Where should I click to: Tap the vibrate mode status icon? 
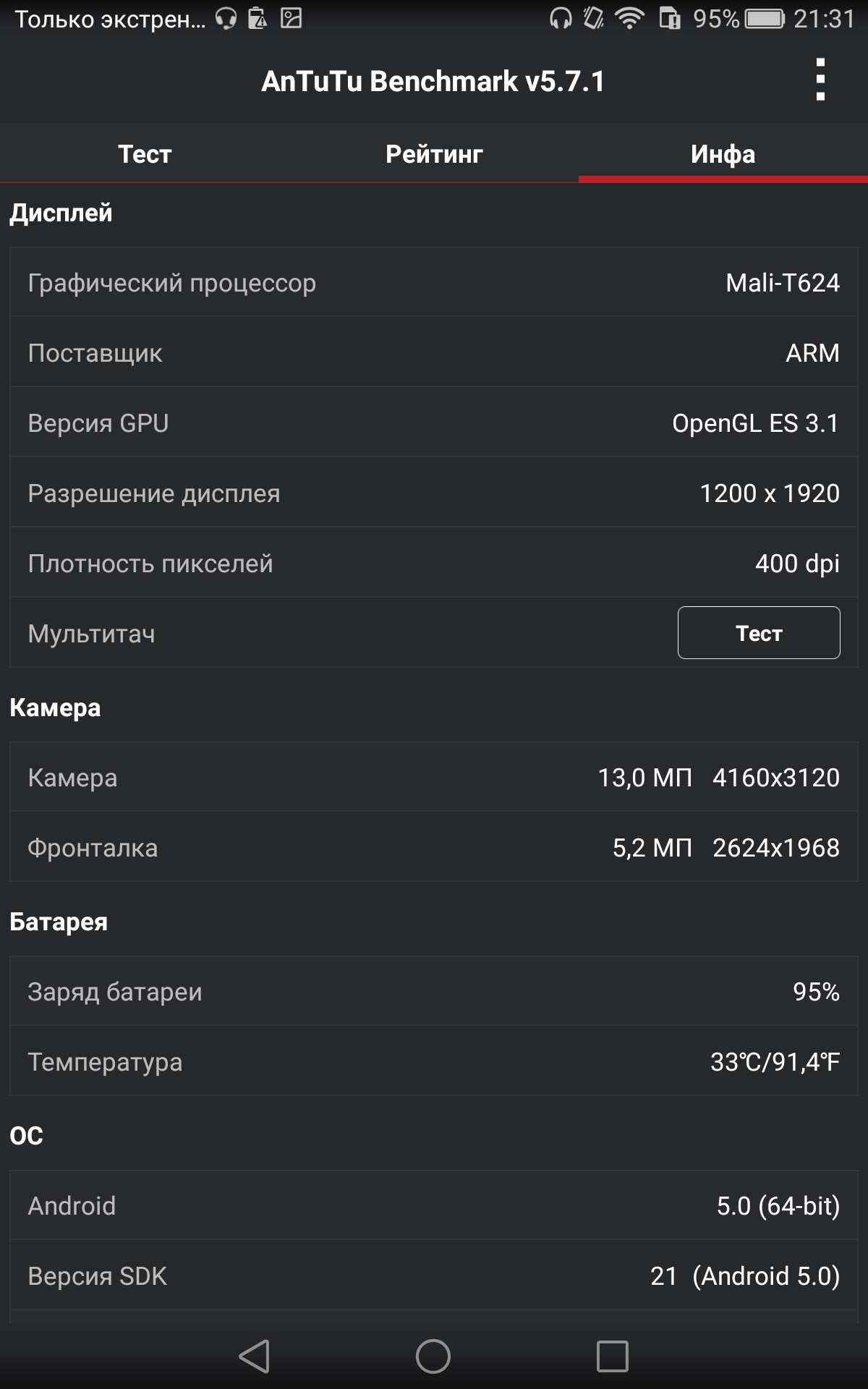tap(594, 18)
